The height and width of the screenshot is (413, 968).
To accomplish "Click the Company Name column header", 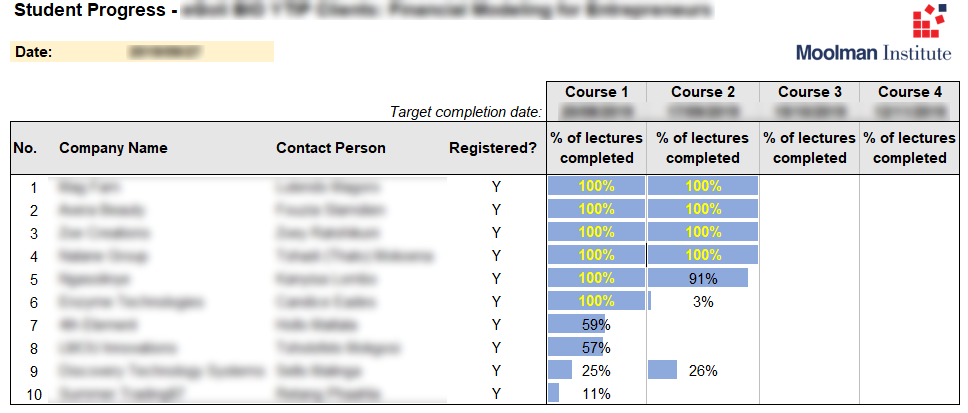I will point(113,148).
